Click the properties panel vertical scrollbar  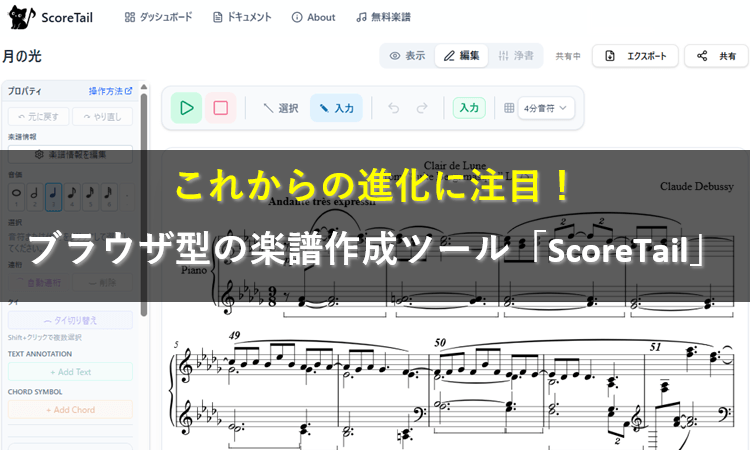[143, 200]
